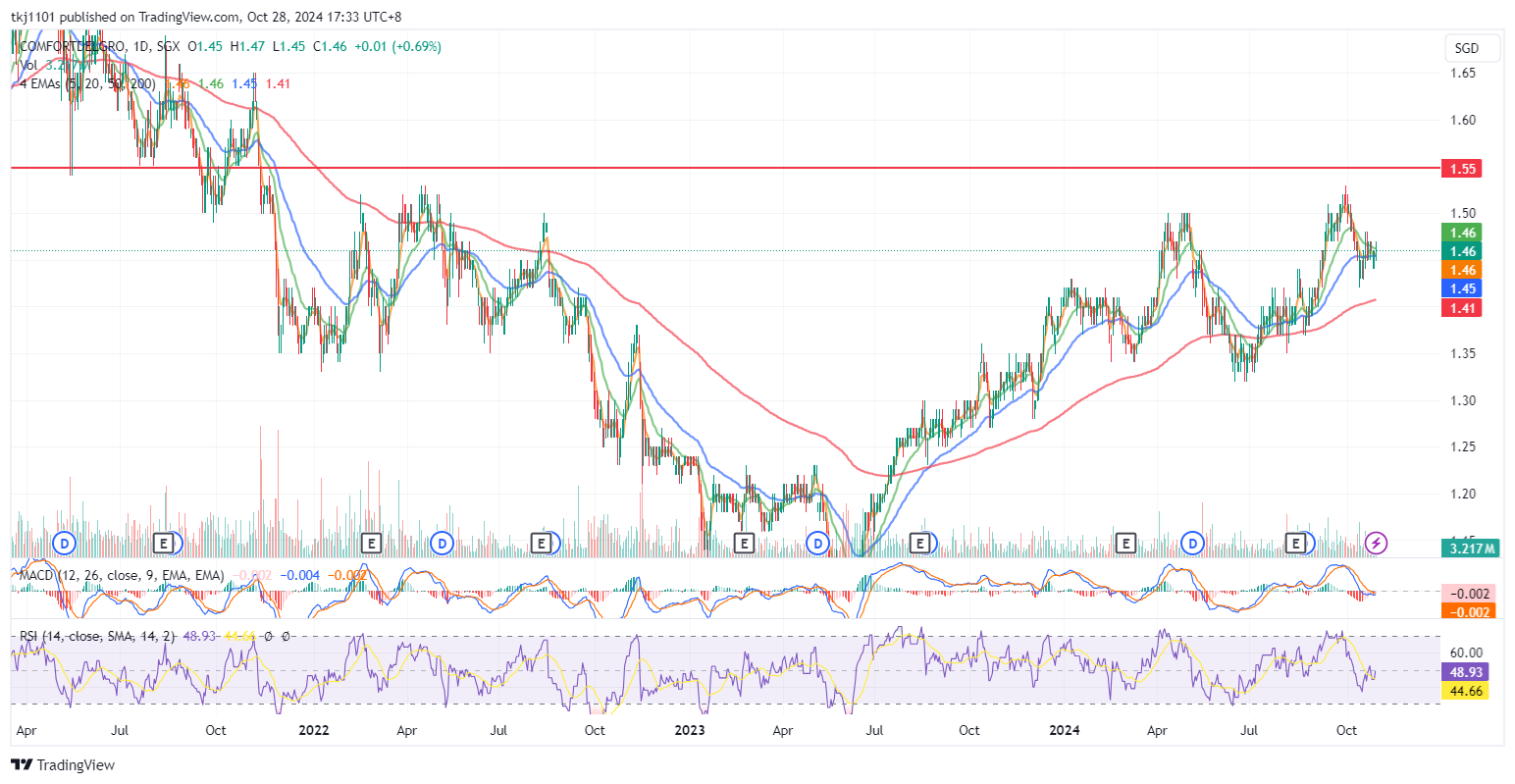Screen dimensions: 1515x784
Task: Click the H1.47 high value in legend
Action: (249, 46)
